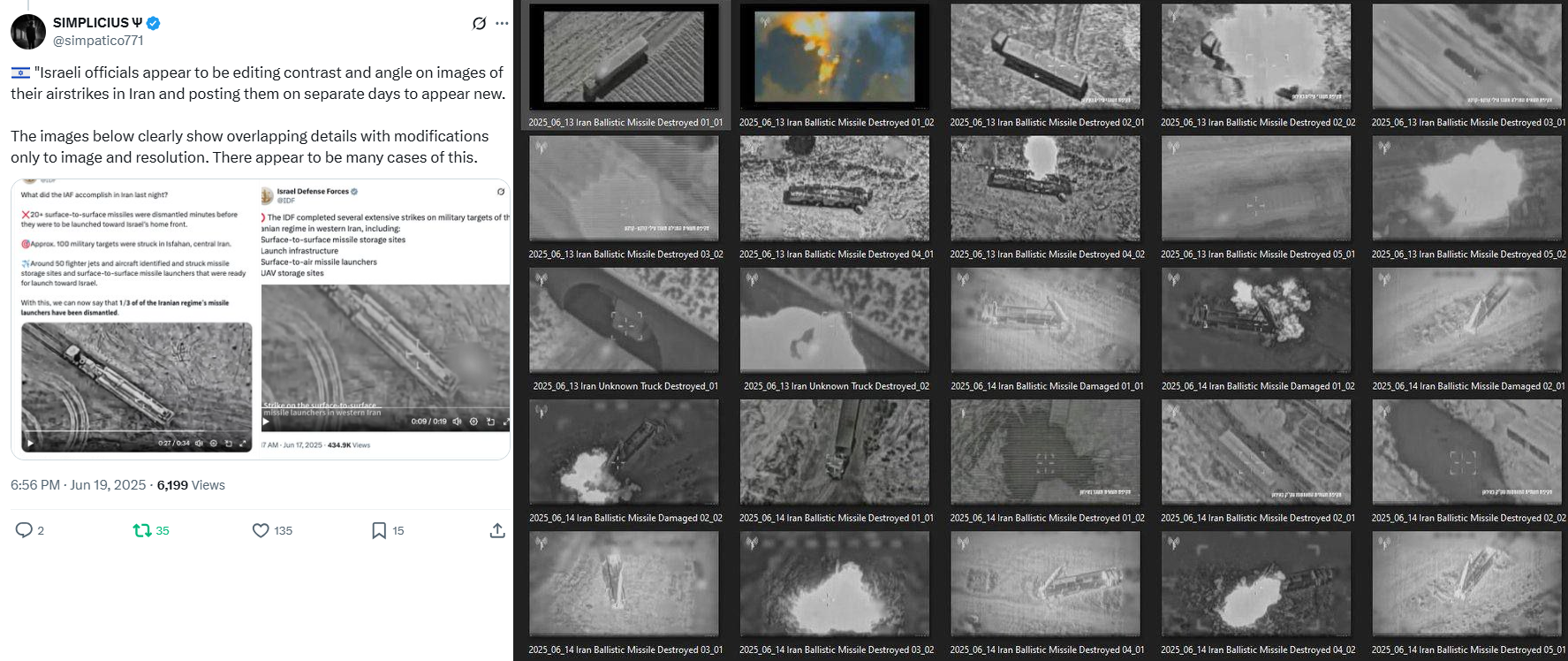Screen dimensions: 1568x661
Task: Click the SIMPLICIUS display name
Action: (97, 23)
